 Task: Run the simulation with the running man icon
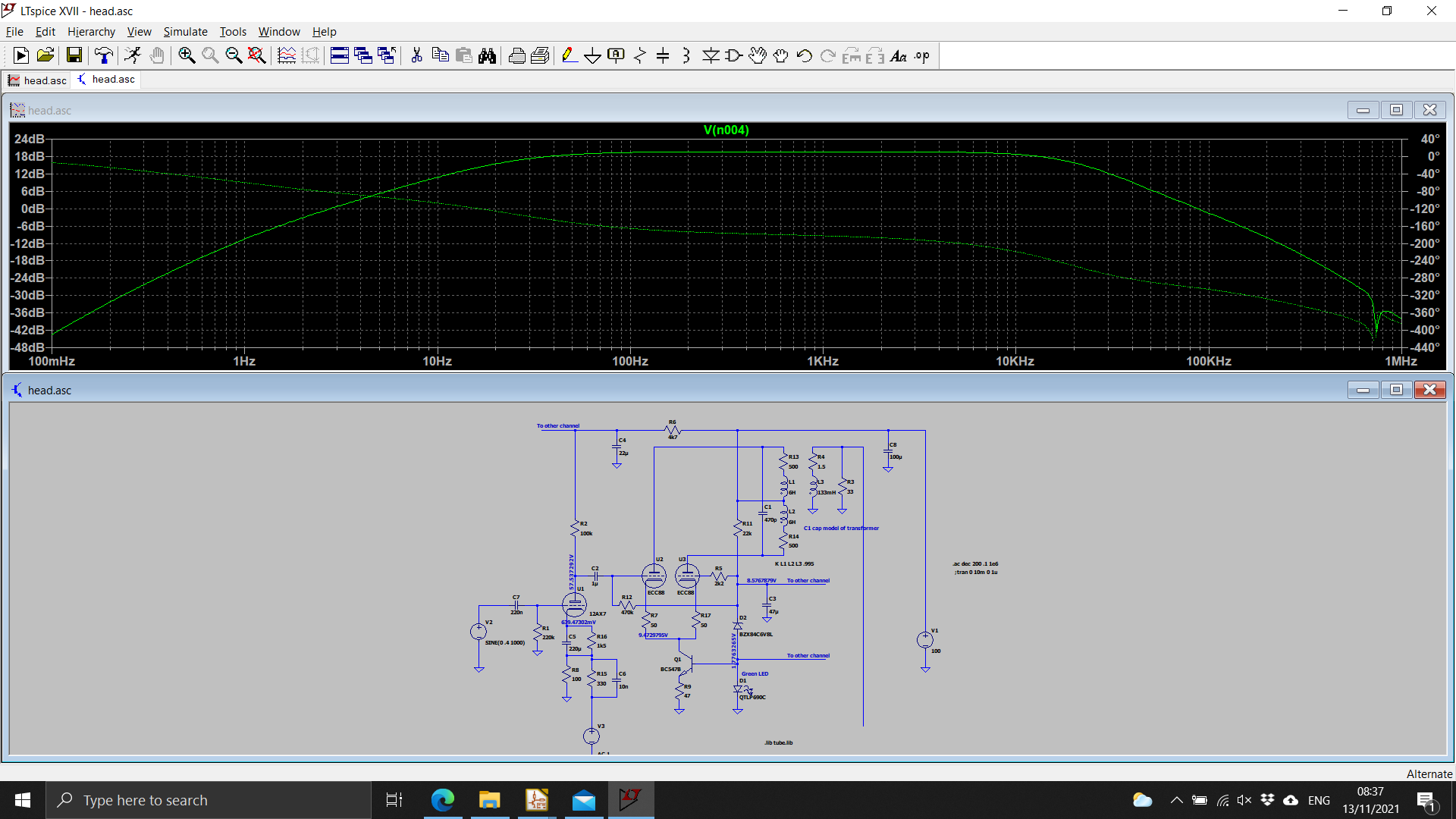click(x=133, y=55)
